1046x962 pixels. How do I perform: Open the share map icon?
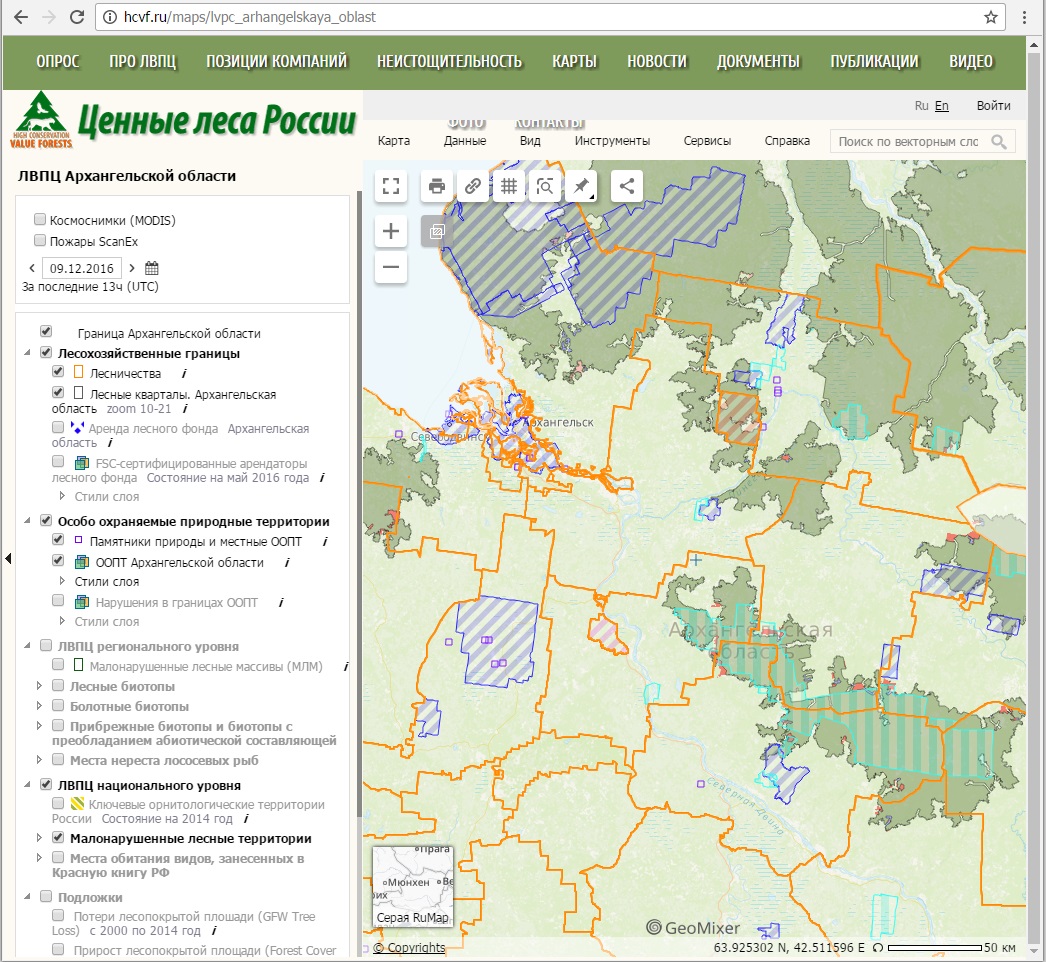coord(627,185)
